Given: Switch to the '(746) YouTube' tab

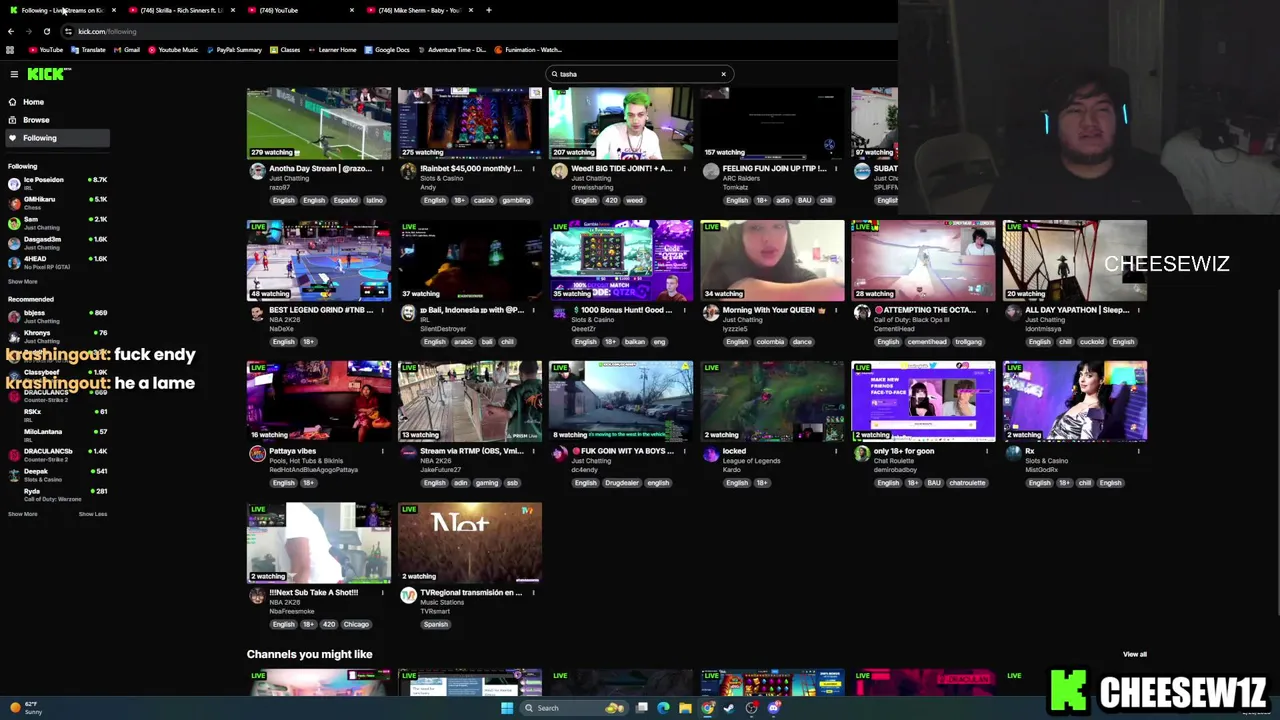Looking at the screenshot, I should [x=300, y=10].
